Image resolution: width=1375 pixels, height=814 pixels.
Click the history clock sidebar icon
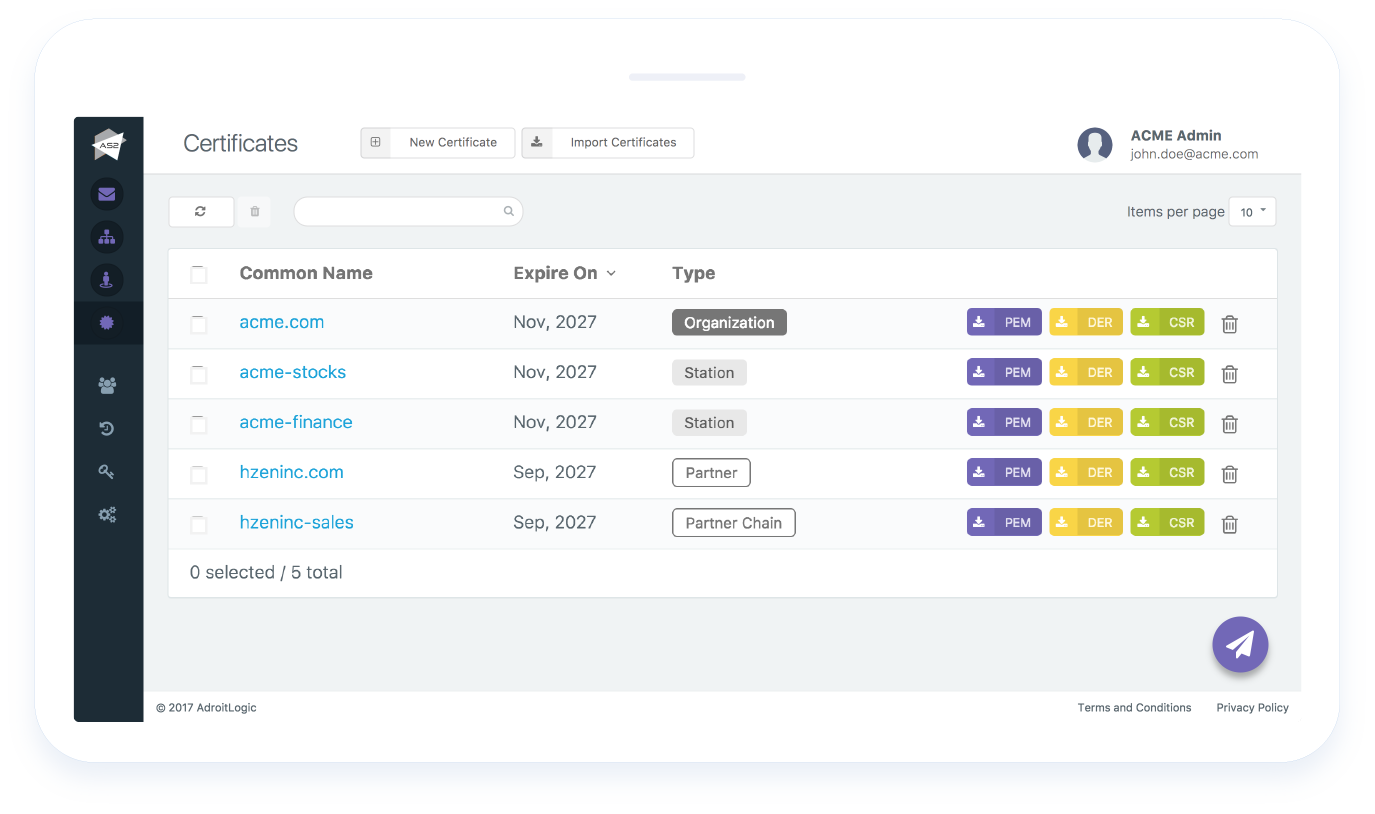point(107,429)
